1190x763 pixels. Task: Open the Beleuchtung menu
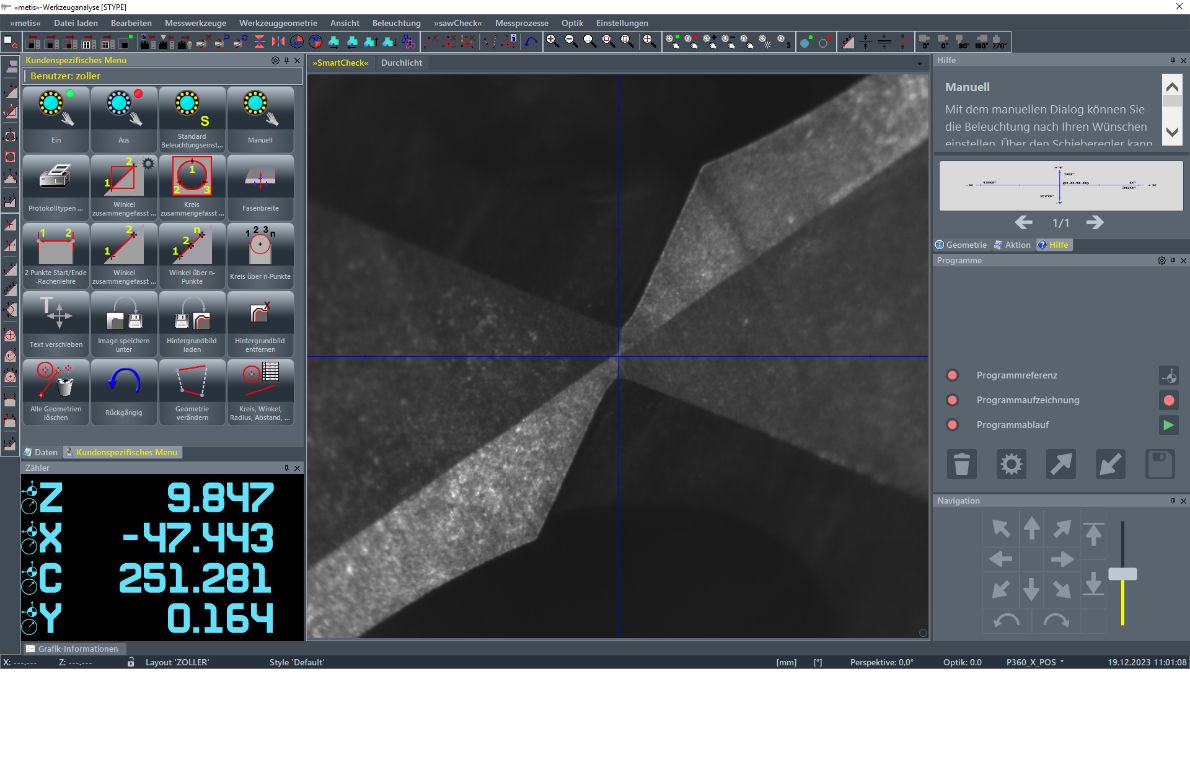pyautogui.click(x=396, y=23)
